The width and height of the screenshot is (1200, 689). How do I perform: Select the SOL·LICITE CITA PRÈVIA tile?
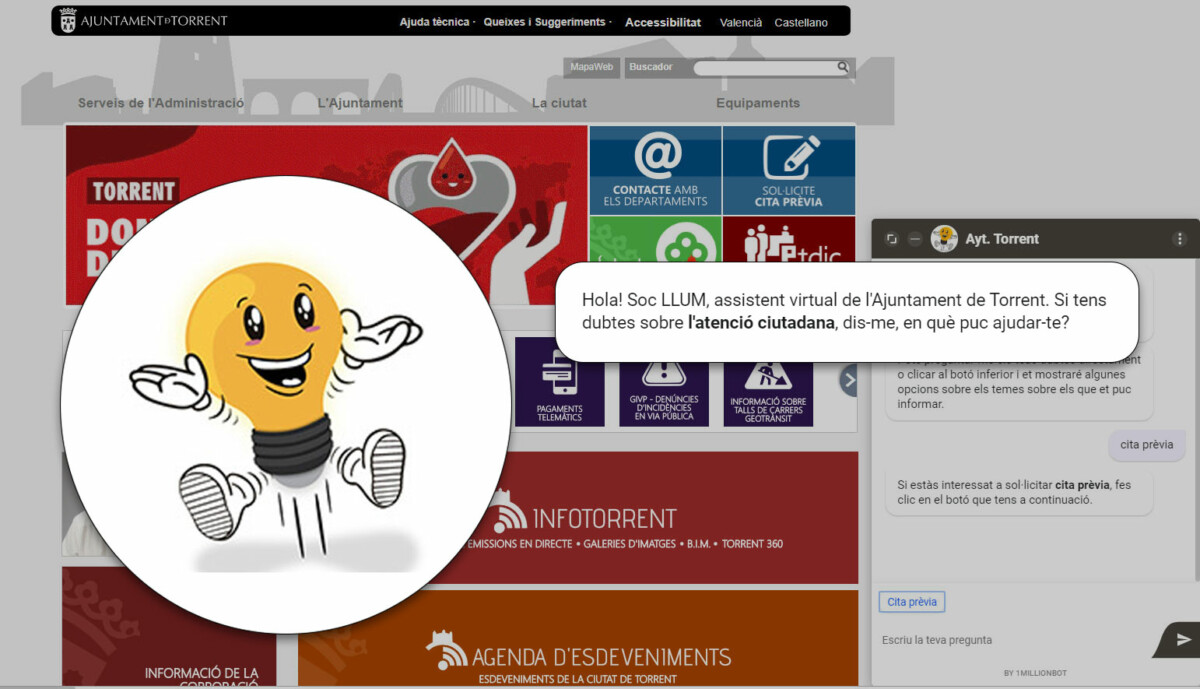(x=788, y=170)
